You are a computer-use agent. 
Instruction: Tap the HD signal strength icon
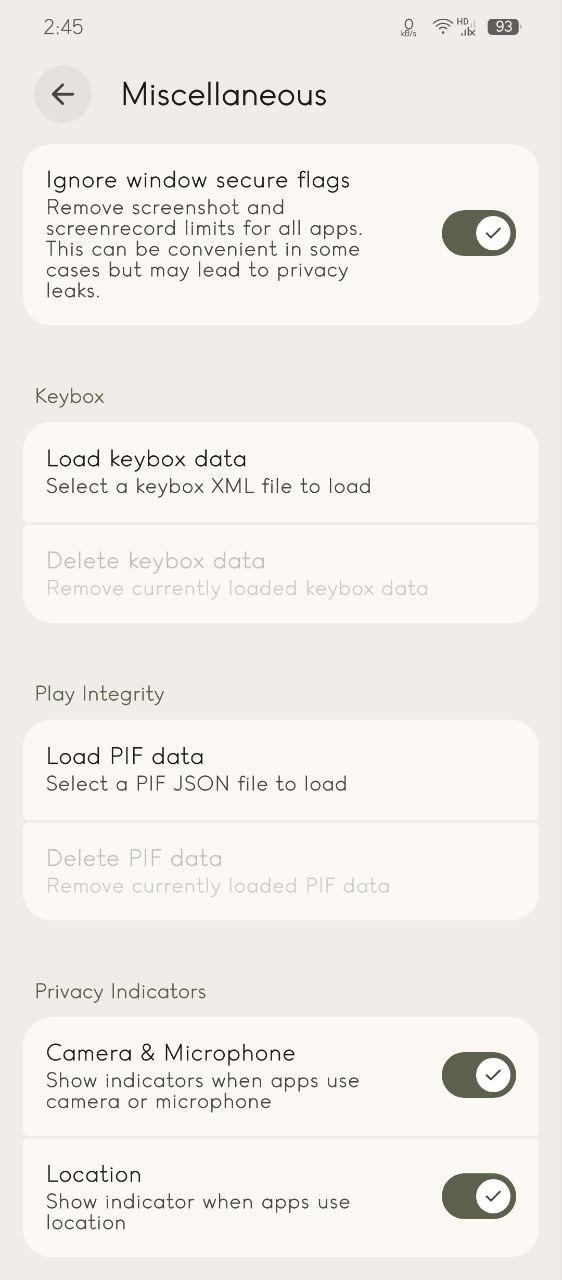pyautogui.click(x=466, y=27)
